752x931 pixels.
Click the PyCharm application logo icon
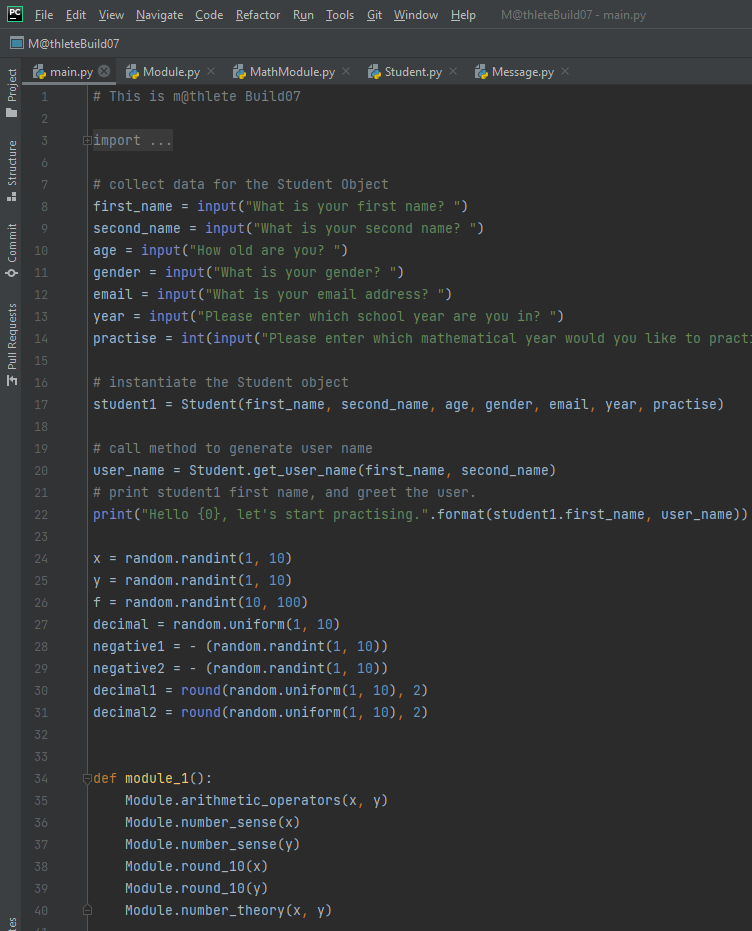coord(14,14)
